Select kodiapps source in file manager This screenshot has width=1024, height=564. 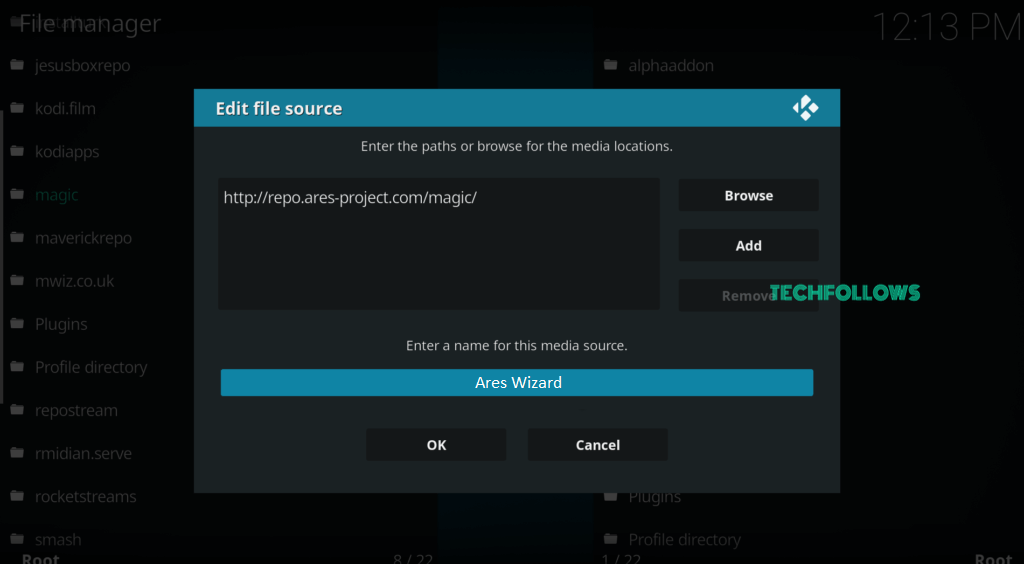tap(67, 152)
